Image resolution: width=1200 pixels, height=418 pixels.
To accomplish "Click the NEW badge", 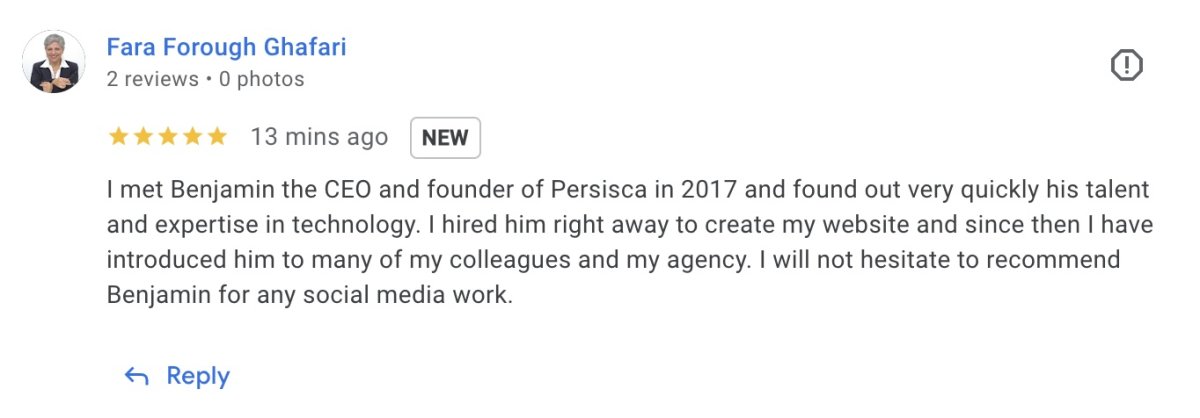I will [x=445, y=138].
